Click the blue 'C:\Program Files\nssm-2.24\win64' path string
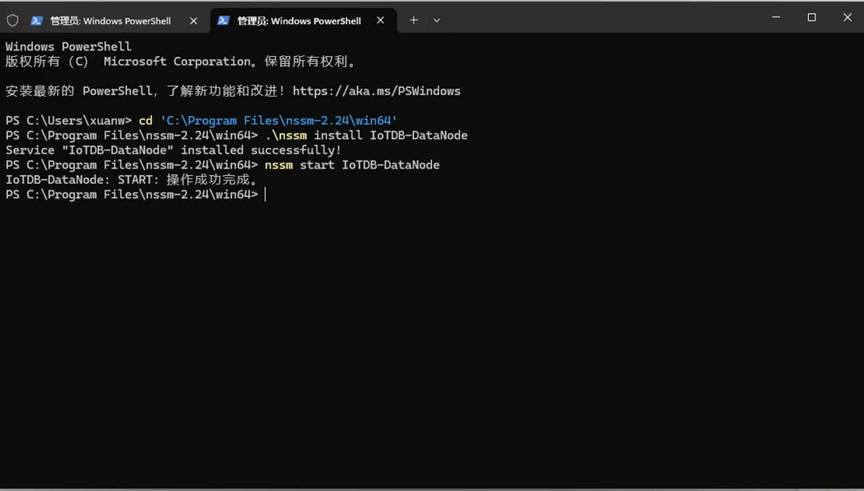 [278, 121]
